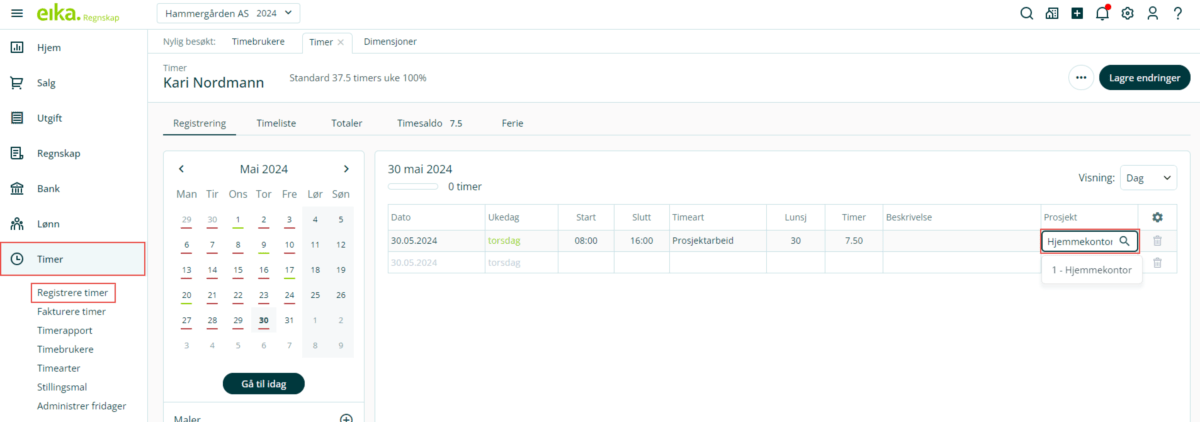This screenshot has width=1200, height=422.
Task: Click the Lagre endringer button
Action: (x=1144, y=78)
